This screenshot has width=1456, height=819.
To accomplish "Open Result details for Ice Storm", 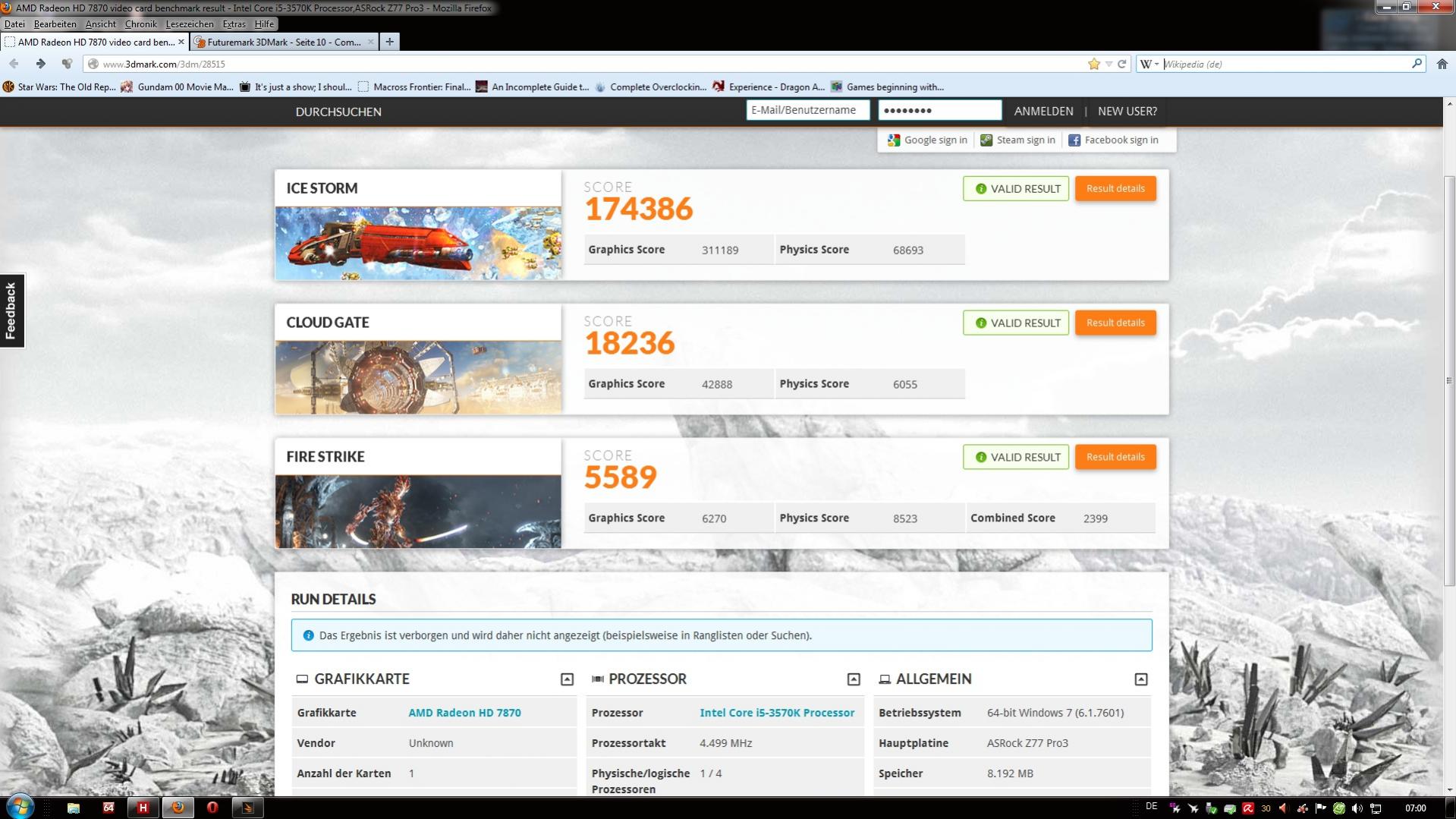I will coord(1115,188).
